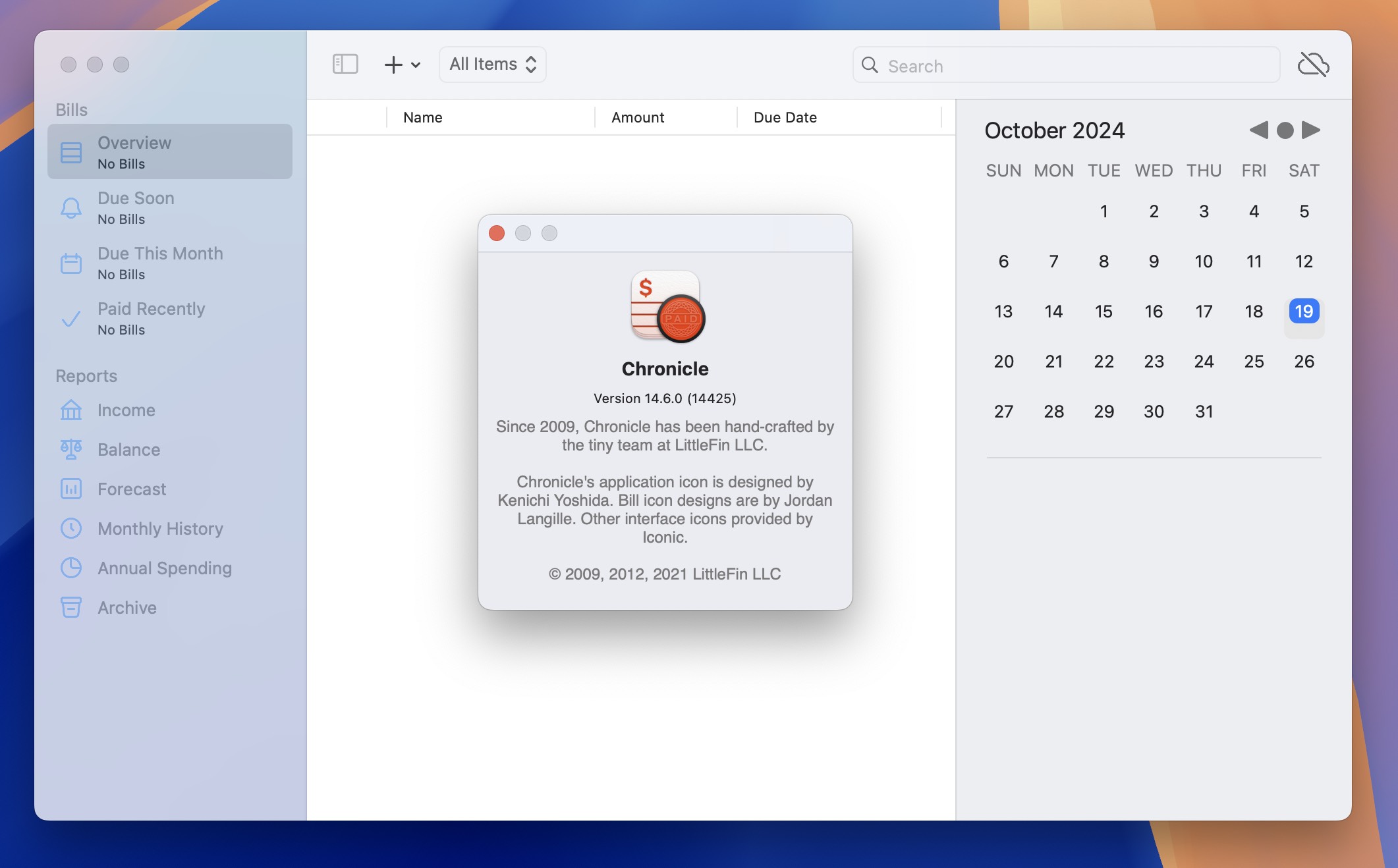Toggle sidebar panel visibility icon

[345, 64]
